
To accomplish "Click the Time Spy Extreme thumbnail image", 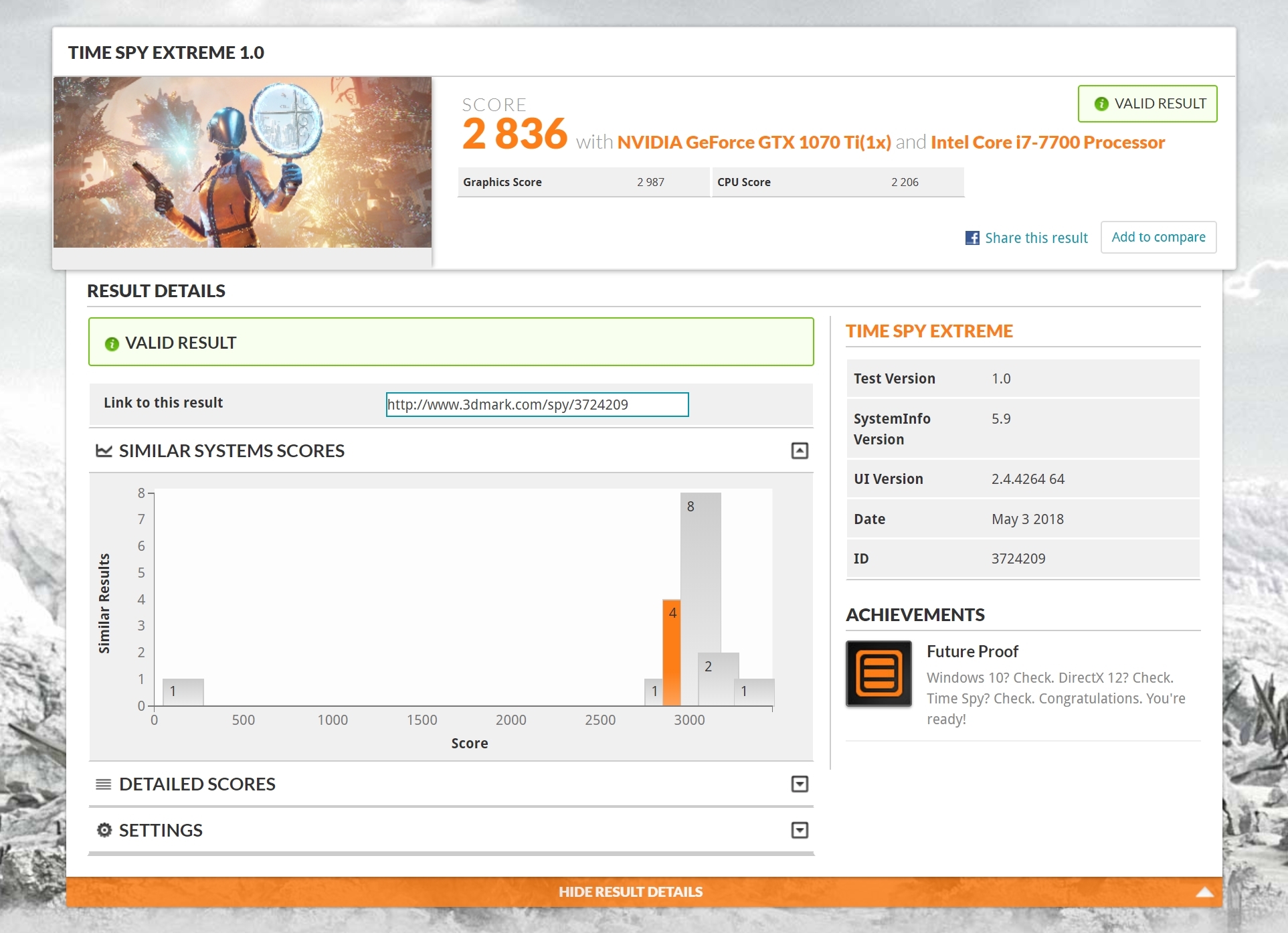I will tap(242, 162).
